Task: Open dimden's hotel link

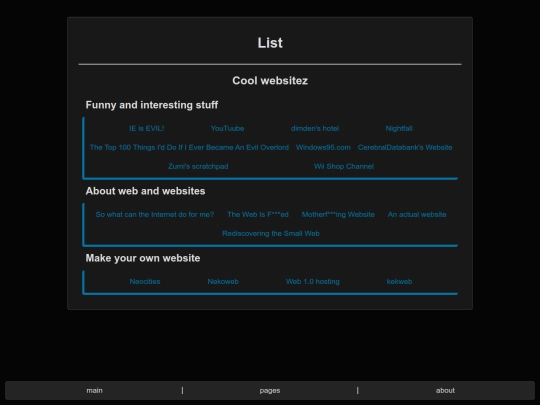Action: tap(315, 128)
